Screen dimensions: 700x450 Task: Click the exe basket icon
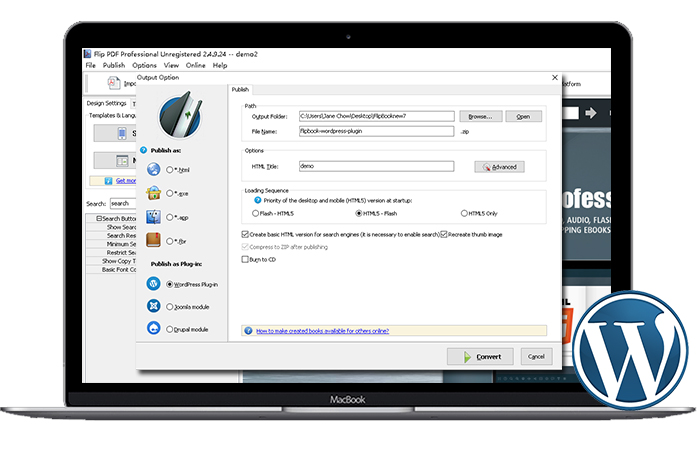tap(154, 193)
